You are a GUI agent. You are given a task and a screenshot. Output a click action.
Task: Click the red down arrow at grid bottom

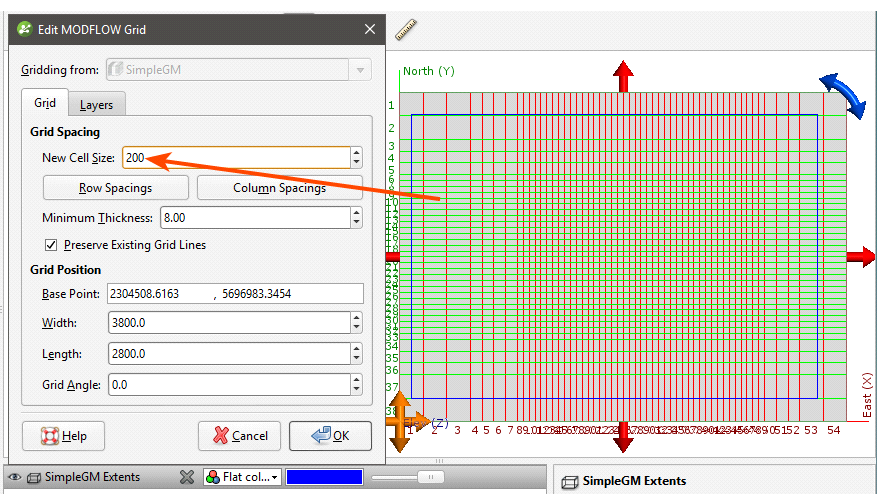pos(623,439)
